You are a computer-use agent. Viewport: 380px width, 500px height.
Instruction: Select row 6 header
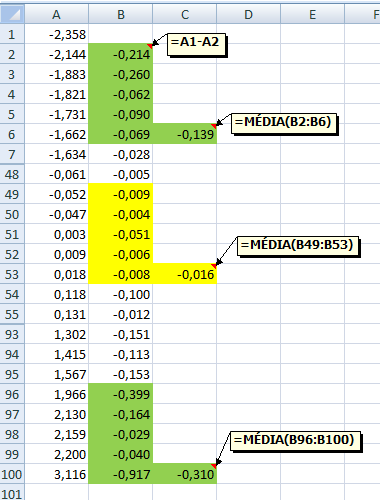point(12,134)
